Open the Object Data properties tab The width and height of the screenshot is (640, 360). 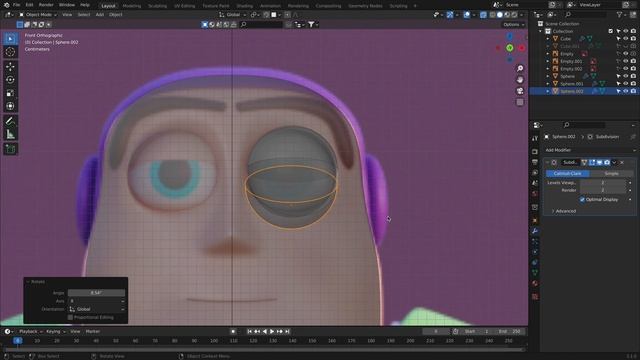(535, 273)
